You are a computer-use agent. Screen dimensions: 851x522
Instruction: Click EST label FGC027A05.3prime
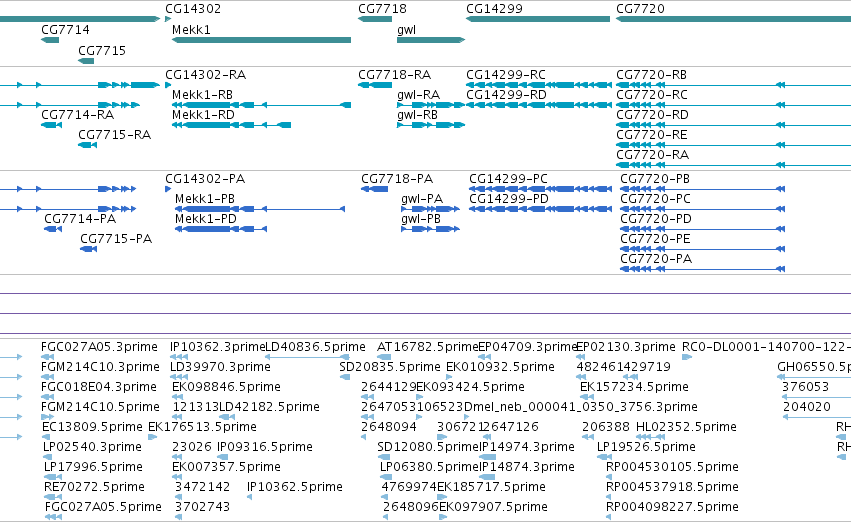click(x=99, y=347)
